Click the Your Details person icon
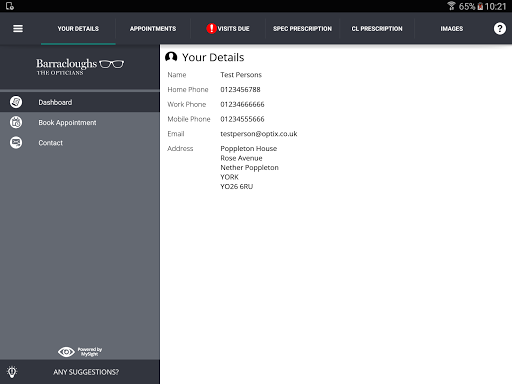 pyautogui.click(x=171, y=57)
